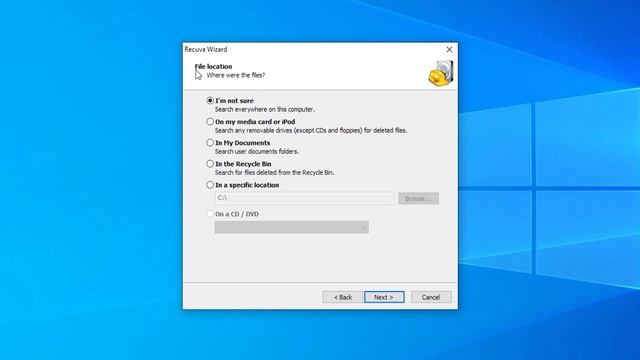Image resolution: width=640 pixels, height=360 pixels.
Task: Select the "I'm not sure" radio option
Action: [210, 100]
